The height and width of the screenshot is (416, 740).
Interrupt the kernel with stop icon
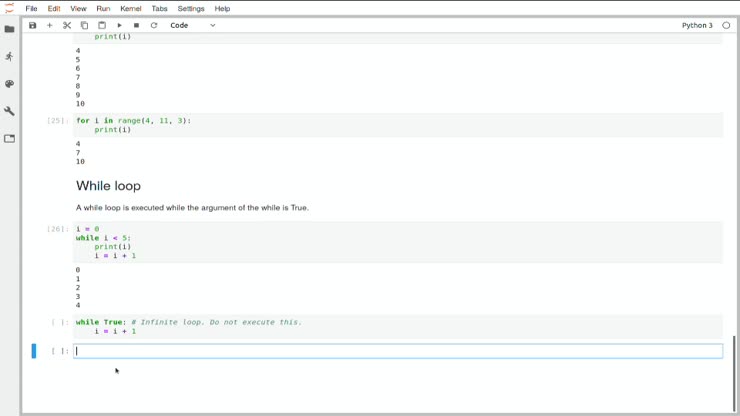(x=136, y=25)
